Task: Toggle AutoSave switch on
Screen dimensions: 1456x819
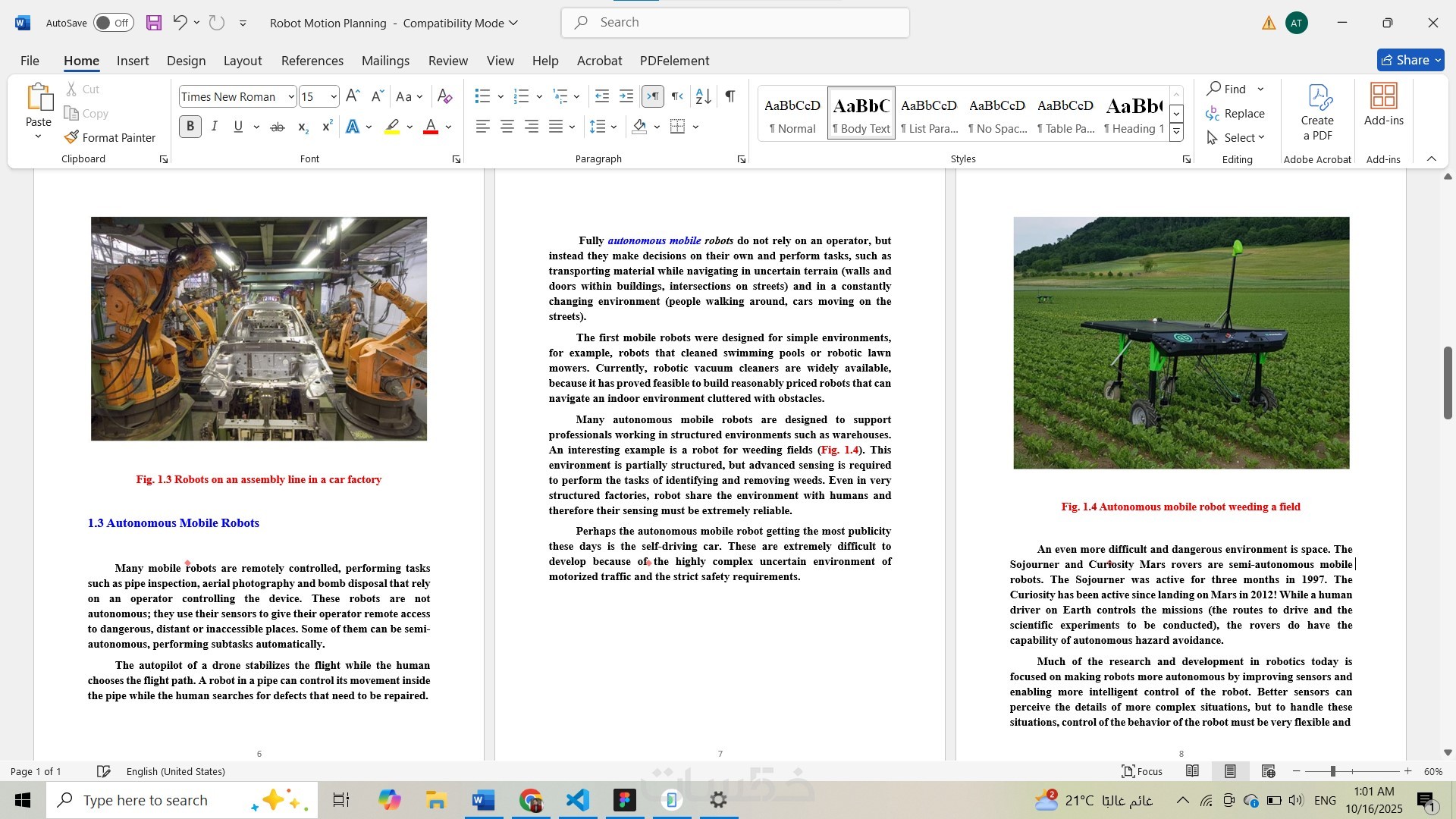Action: coord(114,23)
